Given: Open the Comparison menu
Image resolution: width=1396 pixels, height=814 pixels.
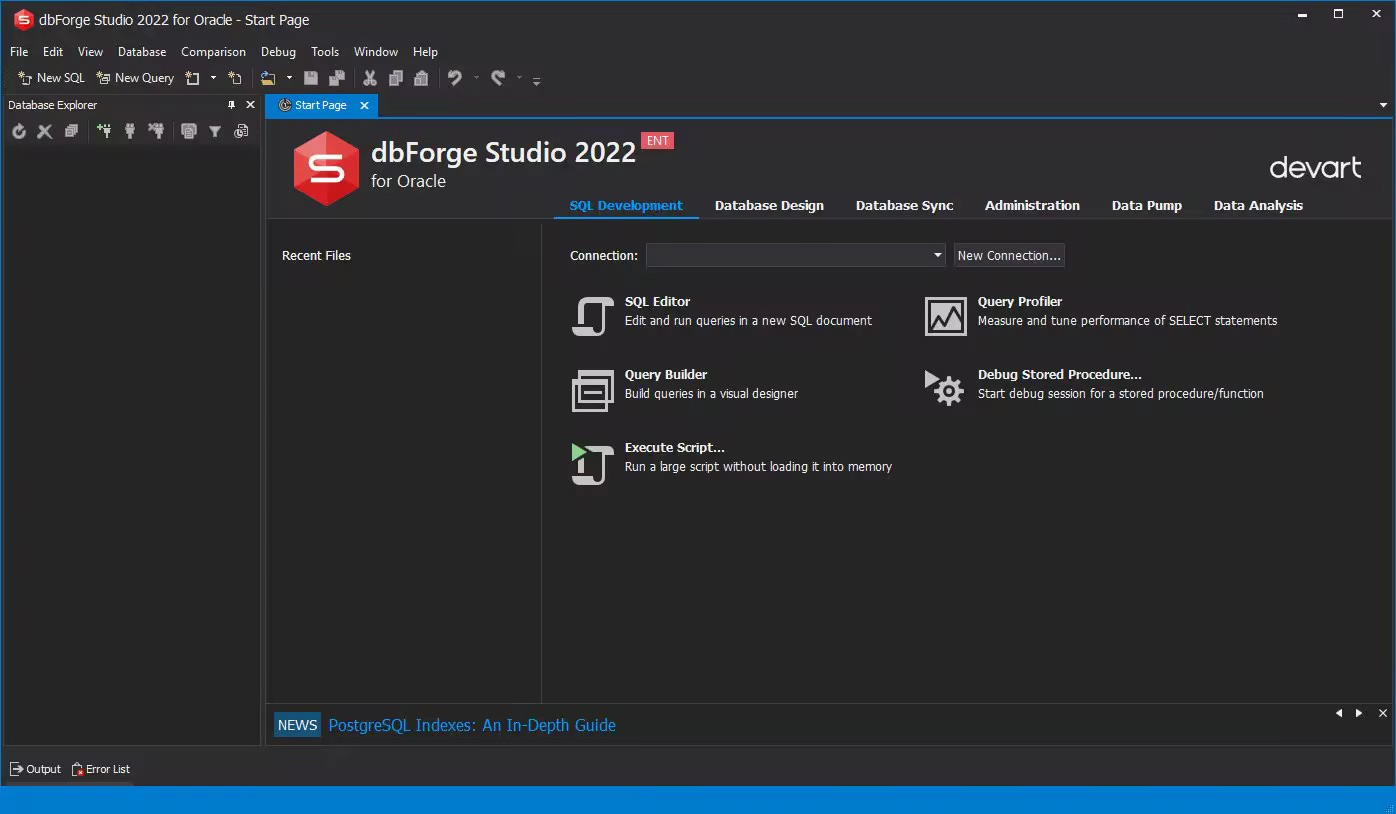Looking at the screenshot, I should point(213,51).
